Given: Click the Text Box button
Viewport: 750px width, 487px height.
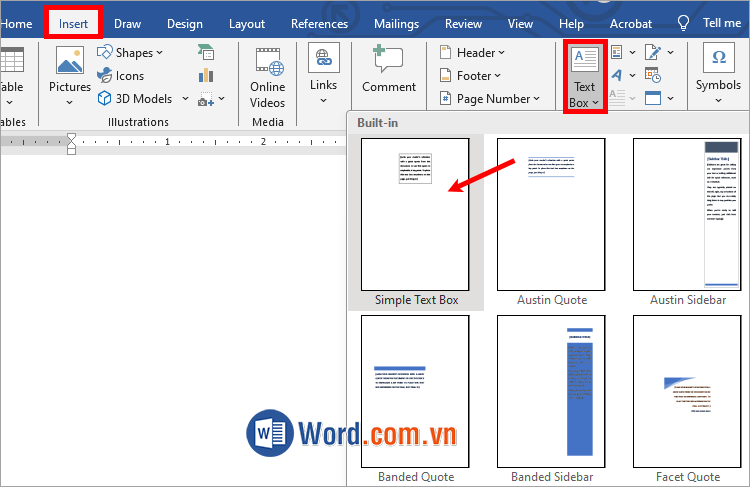Looking at the screenshot, I should pos(585,77).
